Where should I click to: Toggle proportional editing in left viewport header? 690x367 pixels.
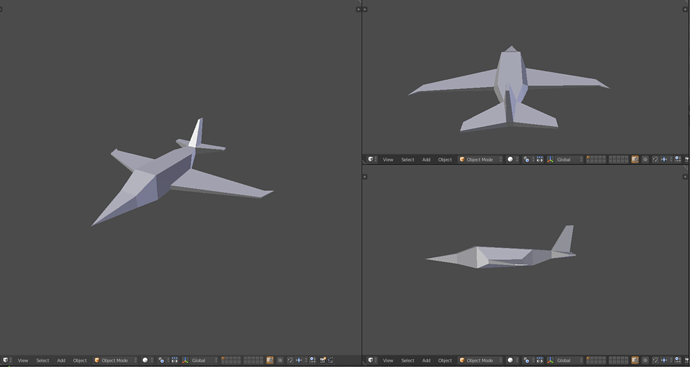coord(280,360)
